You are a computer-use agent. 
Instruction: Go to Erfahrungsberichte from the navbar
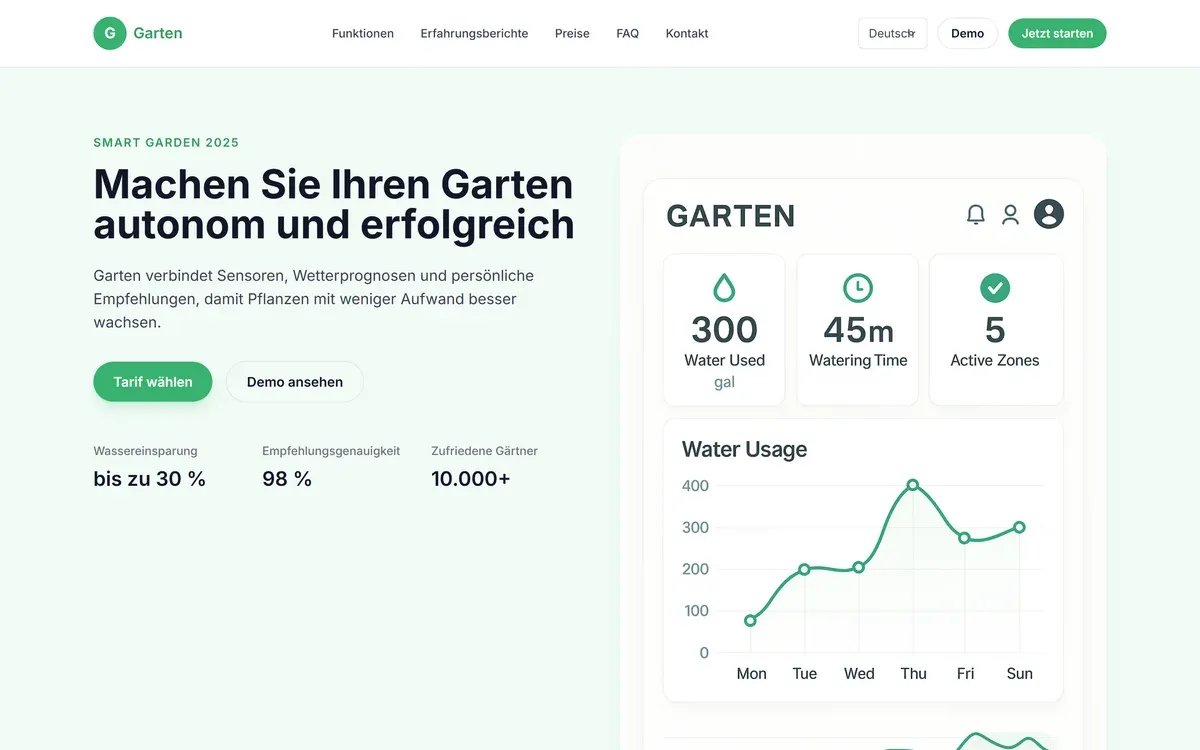474,33
